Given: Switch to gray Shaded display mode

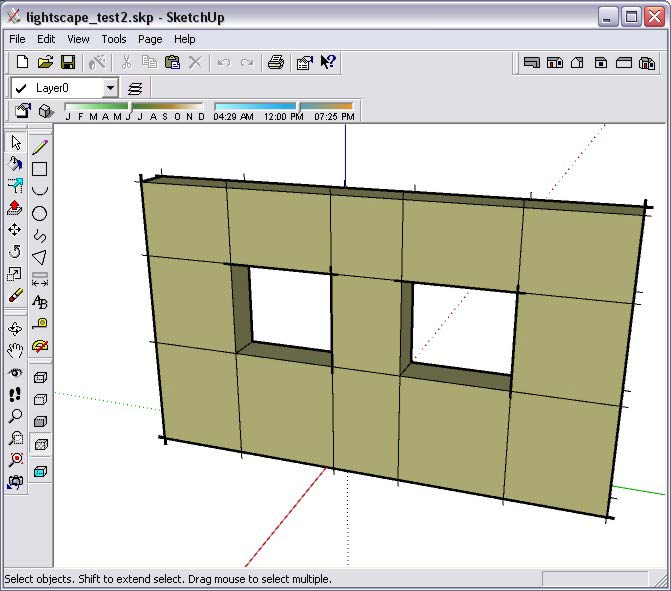Looking at the screenshot, I should click(40, 422).
